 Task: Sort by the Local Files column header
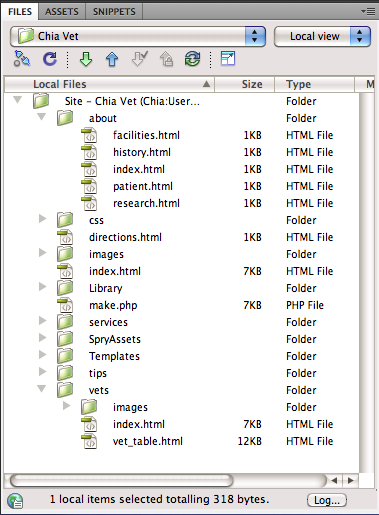click(x=109, y=84)
